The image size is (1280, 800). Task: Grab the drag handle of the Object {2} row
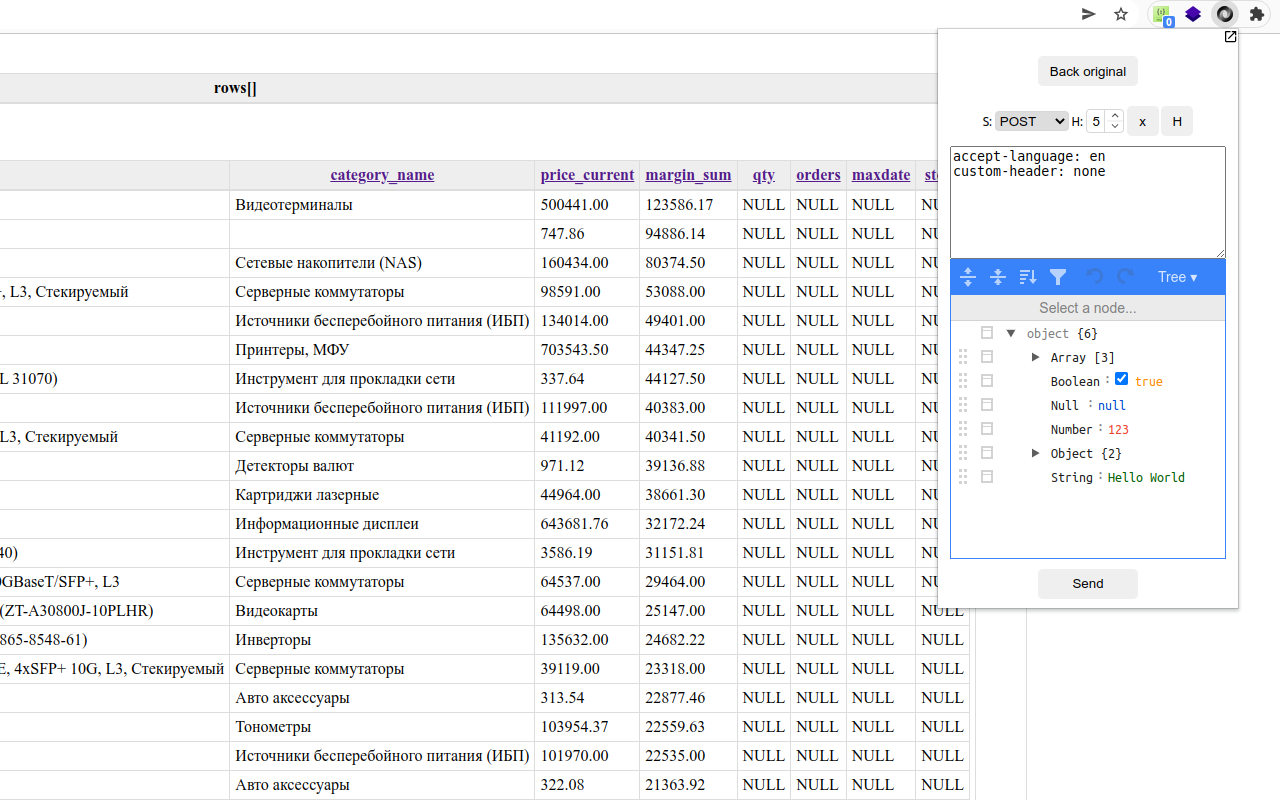click(963, 453)
